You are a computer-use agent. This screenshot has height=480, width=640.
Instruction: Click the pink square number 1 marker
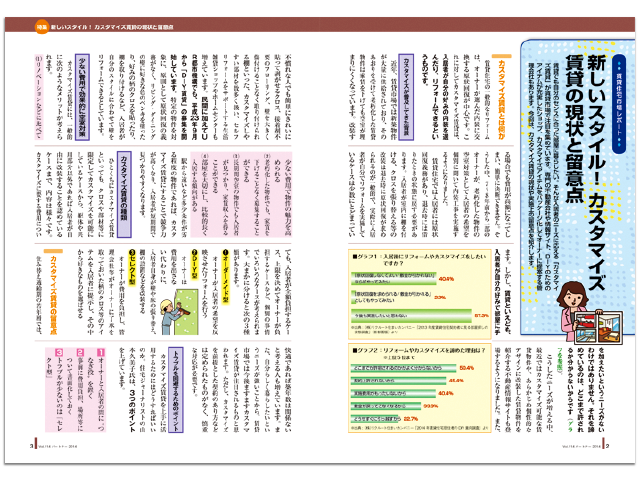[101, 352]
